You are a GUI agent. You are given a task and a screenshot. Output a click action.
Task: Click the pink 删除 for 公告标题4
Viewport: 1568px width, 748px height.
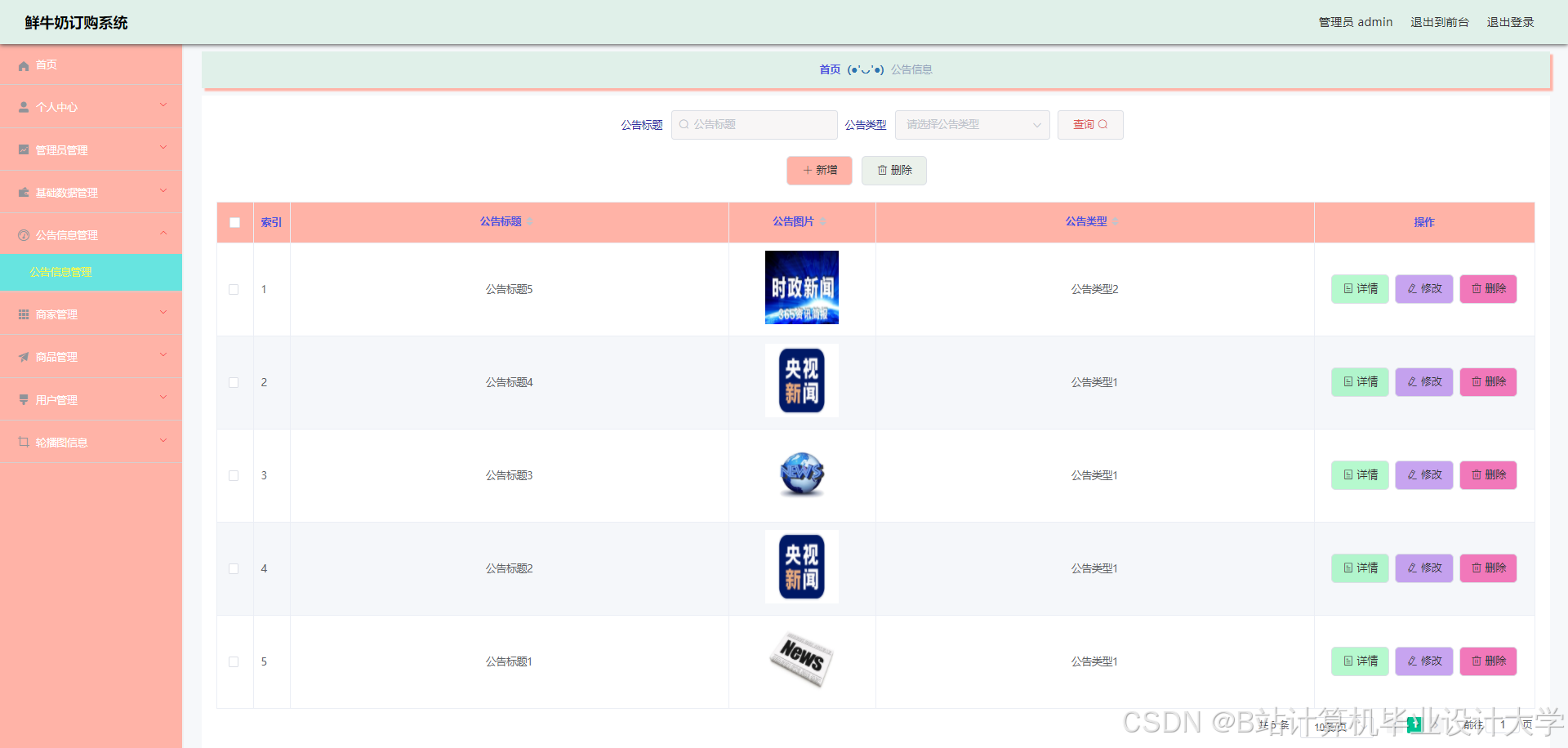[x=1488, y=382]
